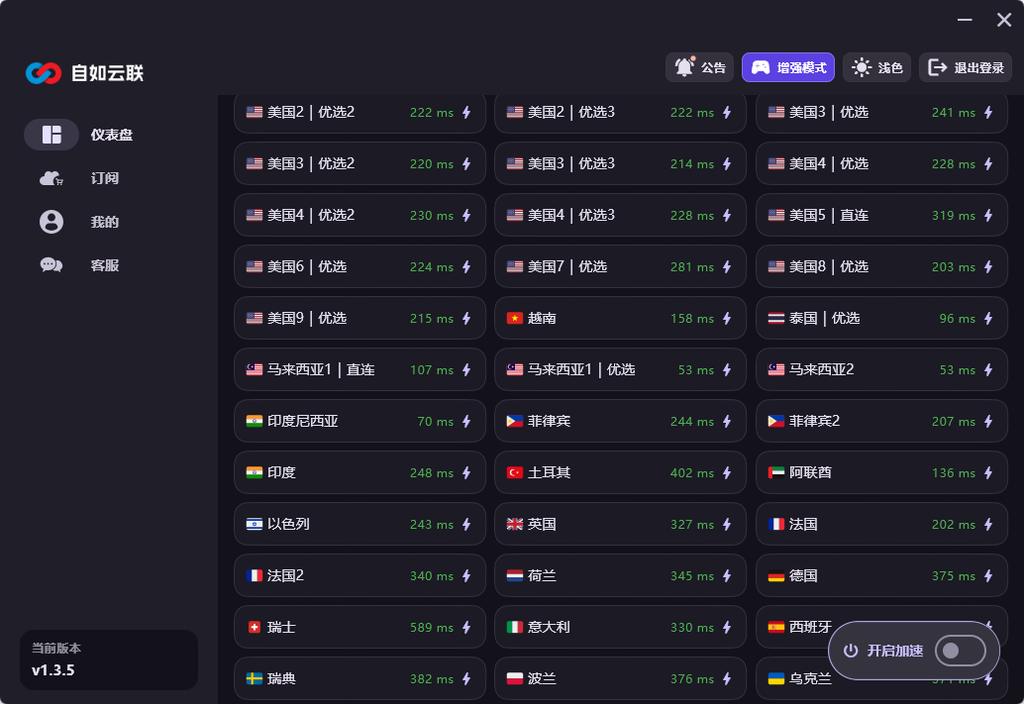Click the 我的 profile icon
This screenshot has width=1024, height=704.
tap(52, 222)
